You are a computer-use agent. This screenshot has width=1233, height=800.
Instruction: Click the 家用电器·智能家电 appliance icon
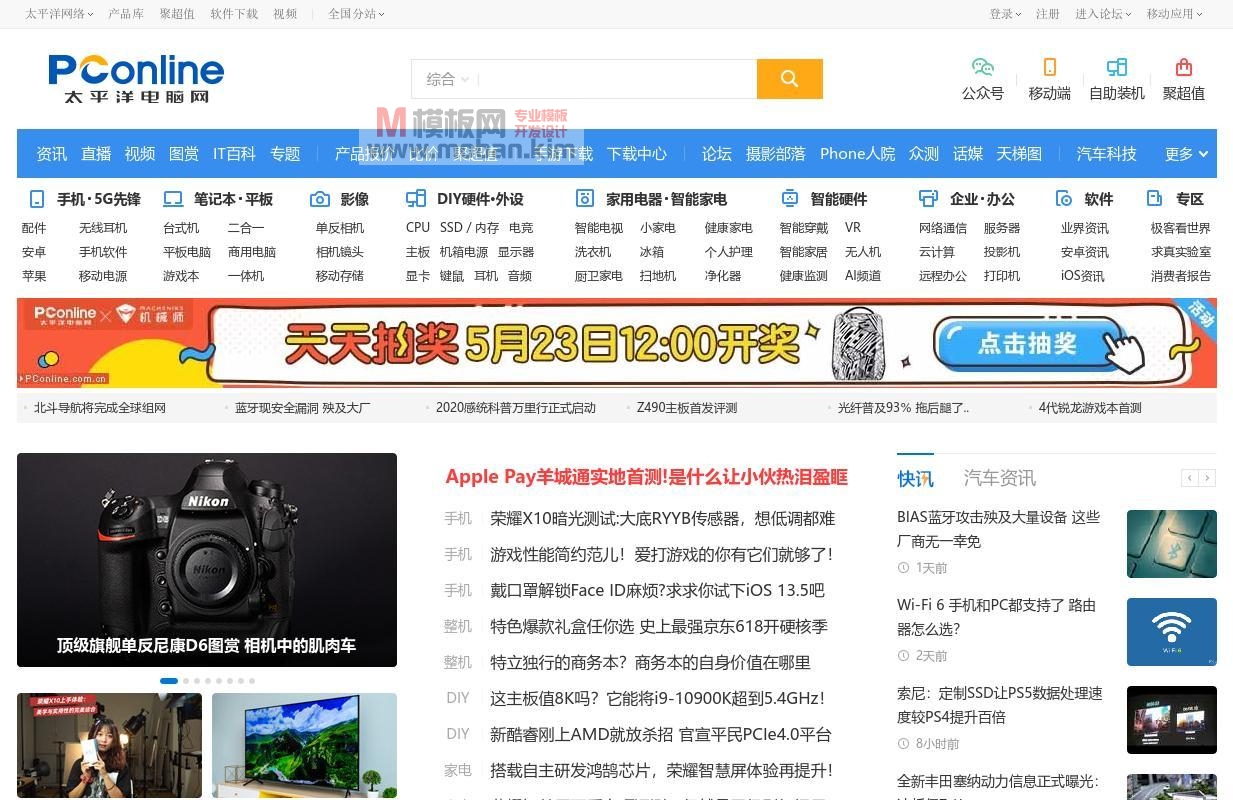pyautogui.click(x=585, y=198)
